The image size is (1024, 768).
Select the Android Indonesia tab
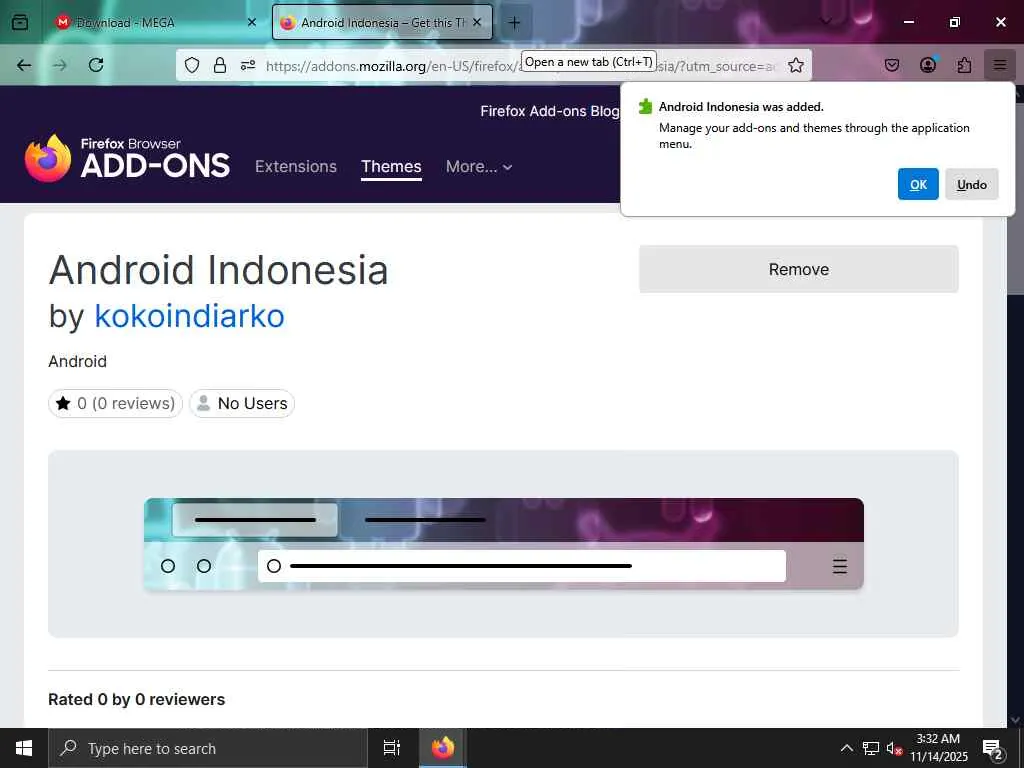[x=382, y=23]
